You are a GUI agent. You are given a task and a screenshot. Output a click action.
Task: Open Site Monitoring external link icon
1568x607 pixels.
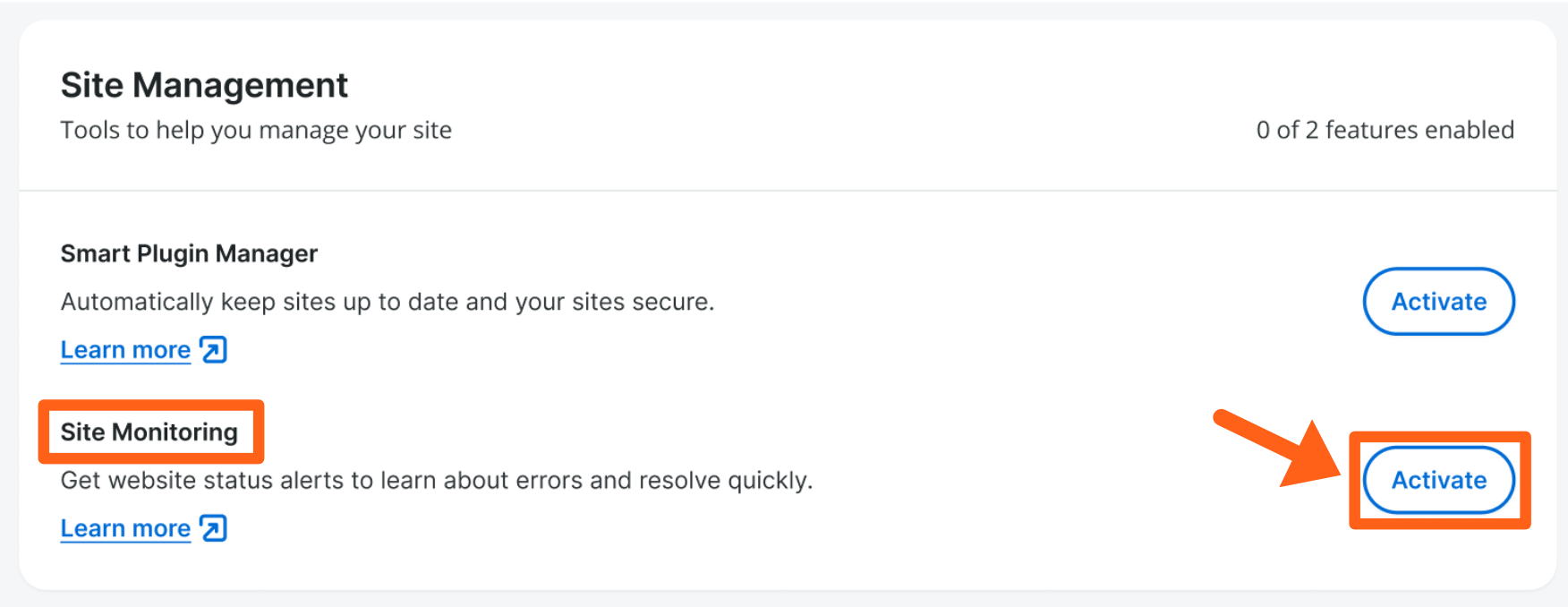pos(214,529)
